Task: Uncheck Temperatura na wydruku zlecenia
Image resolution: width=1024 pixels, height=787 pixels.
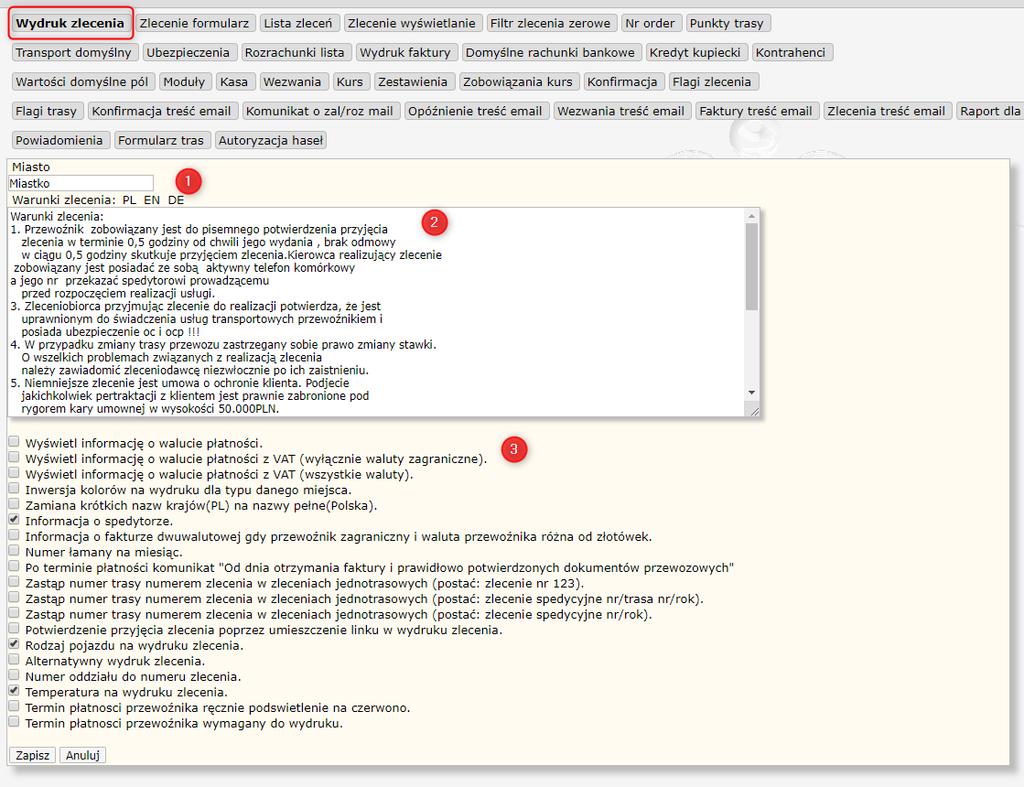Action: point(14,690)
